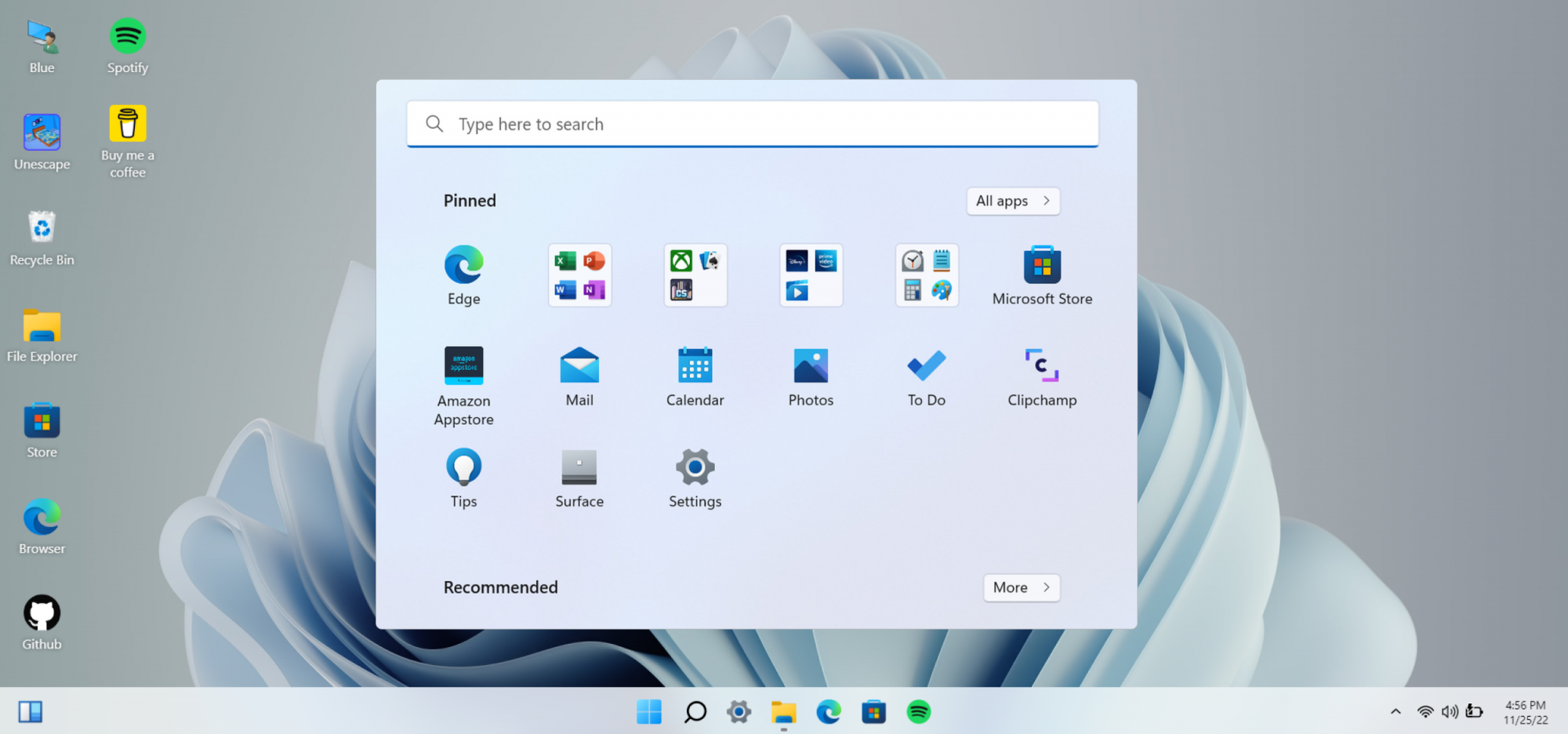
Task: Open File Explorer on the taskbar
Action: [783, 712]
